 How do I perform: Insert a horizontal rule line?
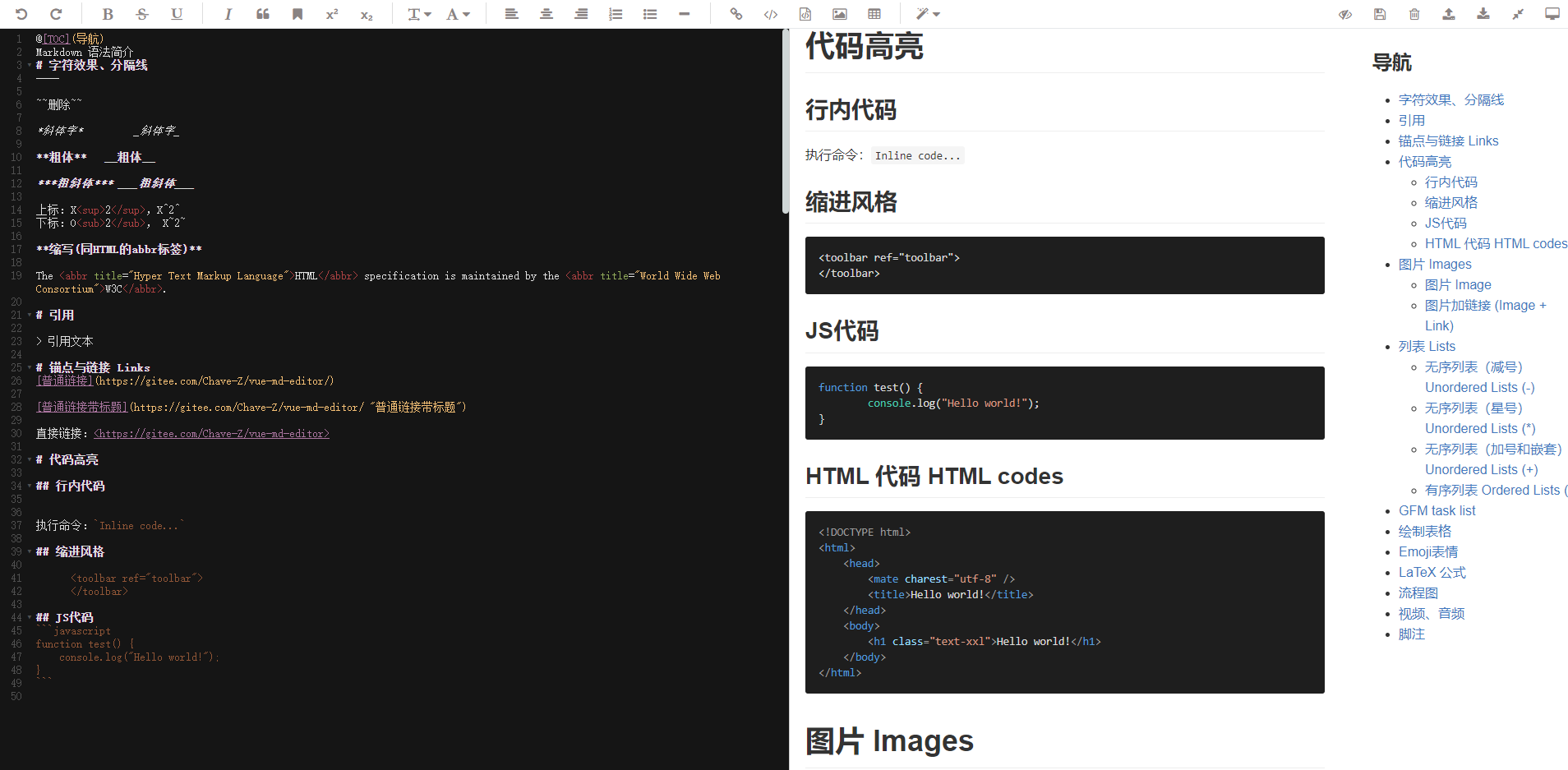tap(685, 14)
